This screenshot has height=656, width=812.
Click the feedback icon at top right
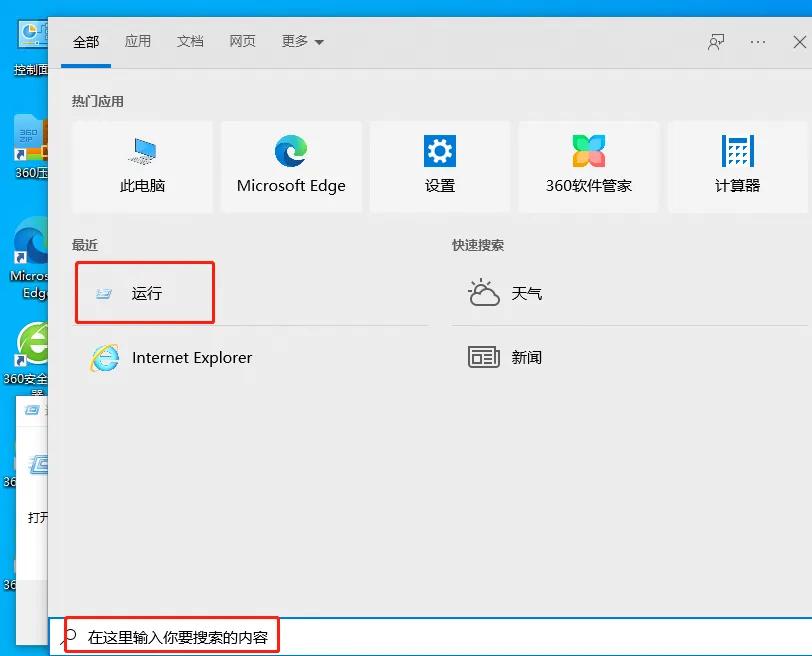(x=715, y=41)
